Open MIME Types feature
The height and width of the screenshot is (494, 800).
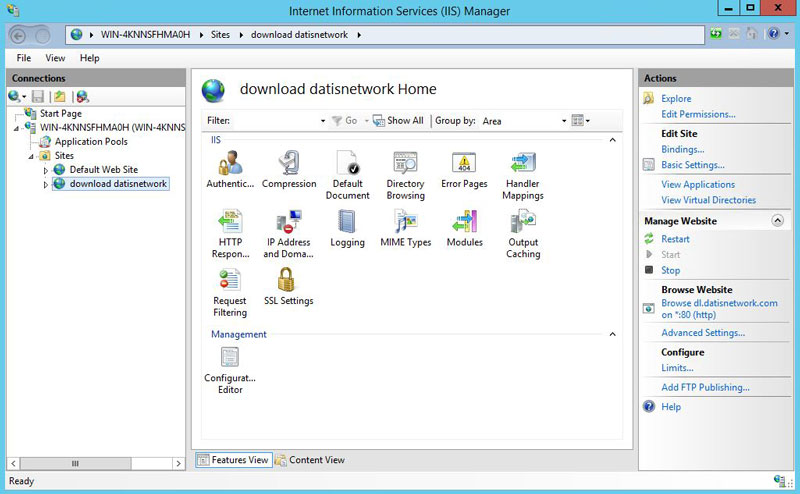406,228
